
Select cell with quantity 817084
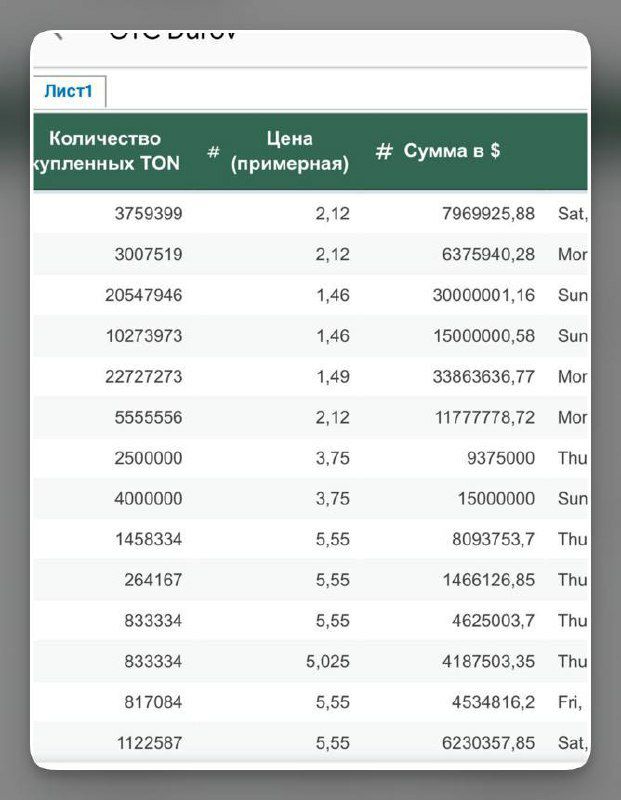pyautogui.click(x=153, y=702)
